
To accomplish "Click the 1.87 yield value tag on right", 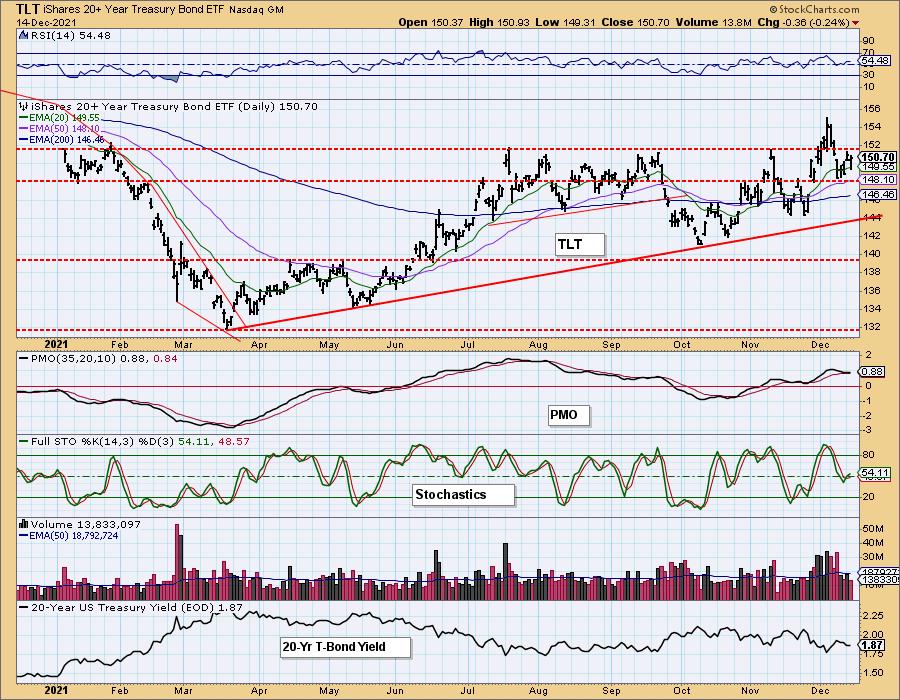I will 871,645.
